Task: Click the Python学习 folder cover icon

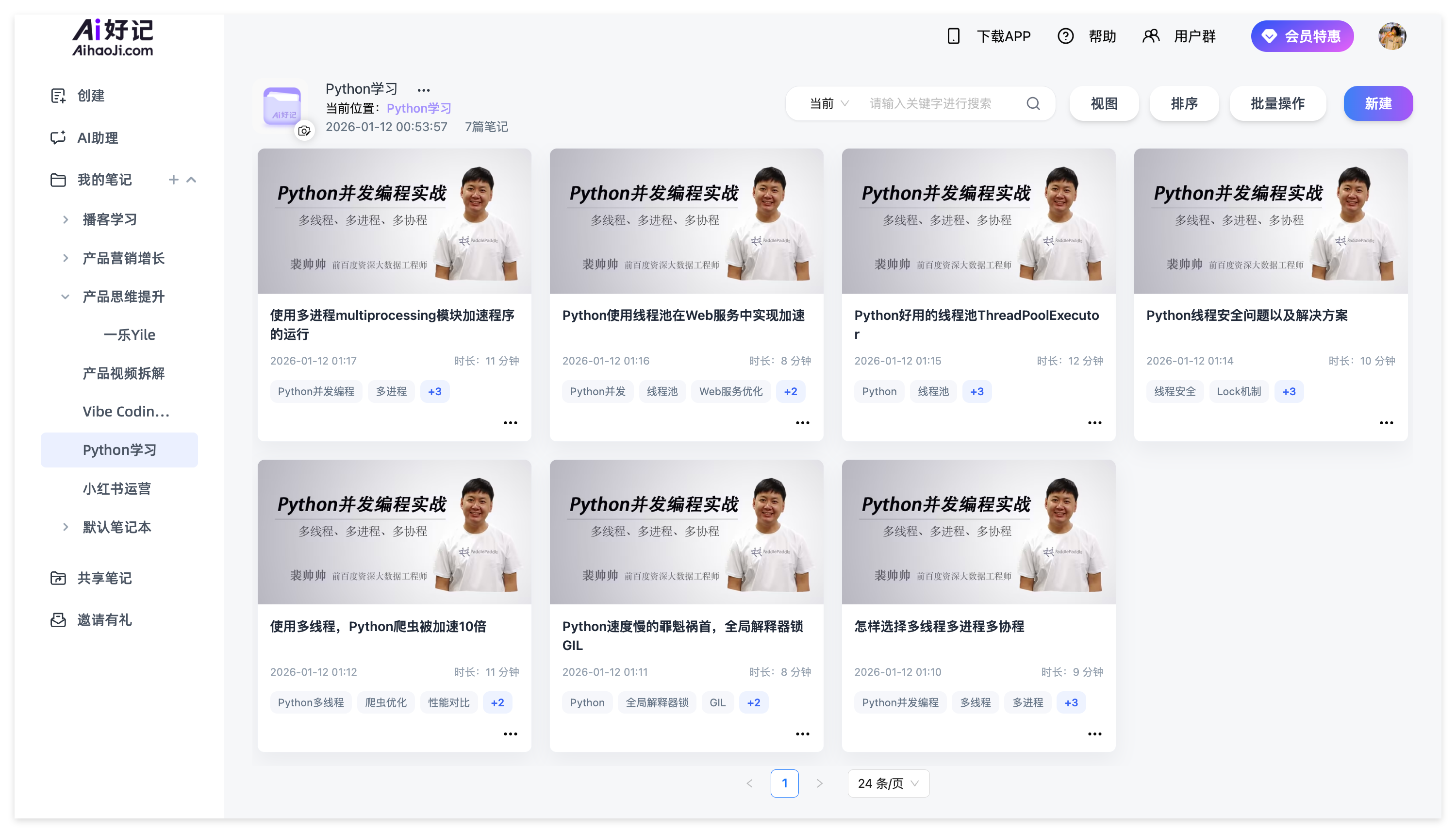Action: 282,105
